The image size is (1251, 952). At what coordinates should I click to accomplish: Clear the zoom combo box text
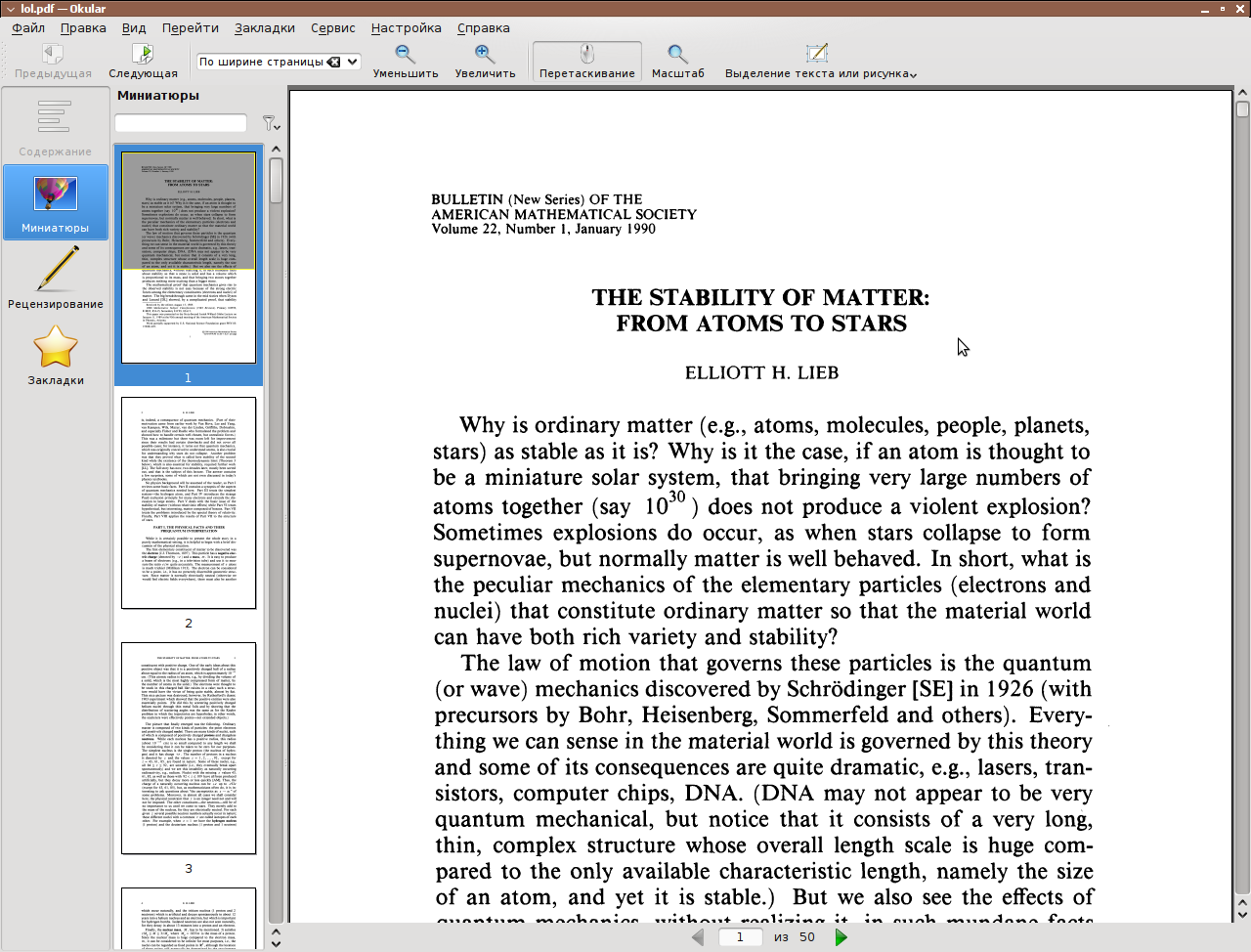point(334,62)
